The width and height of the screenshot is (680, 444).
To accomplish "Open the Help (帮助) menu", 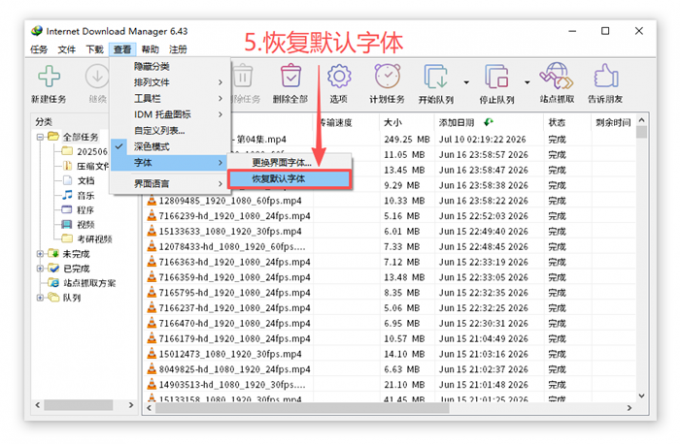I will (x=150, y=49).
